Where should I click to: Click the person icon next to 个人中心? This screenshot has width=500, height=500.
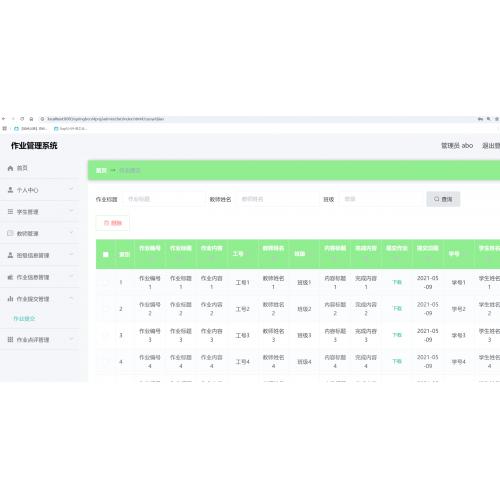(x=10, y=190)
